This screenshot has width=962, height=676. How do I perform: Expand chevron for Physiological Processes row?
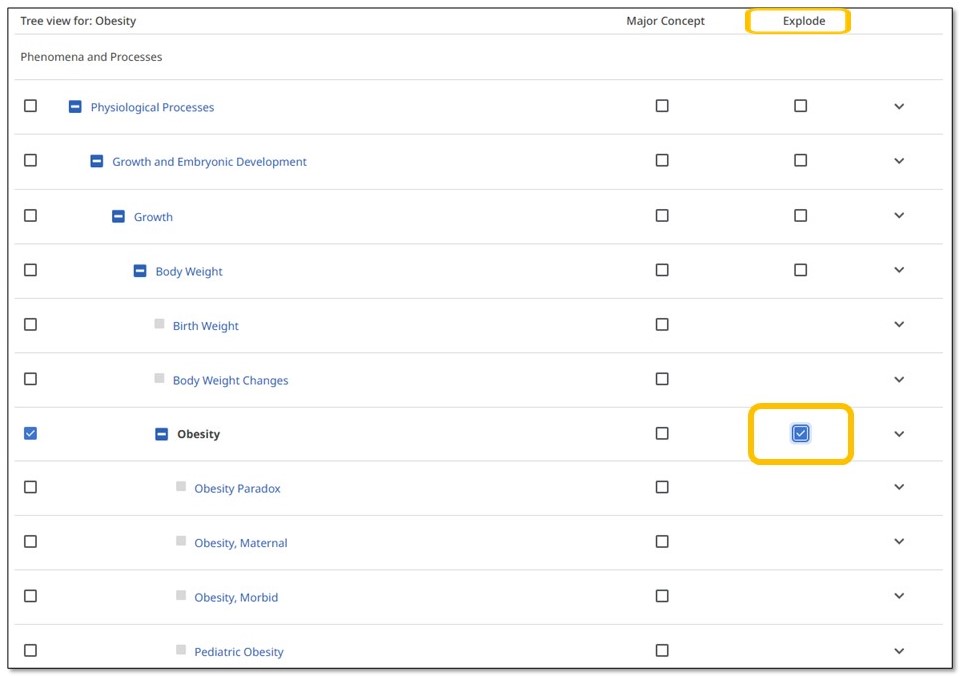[x=899, y=107]
